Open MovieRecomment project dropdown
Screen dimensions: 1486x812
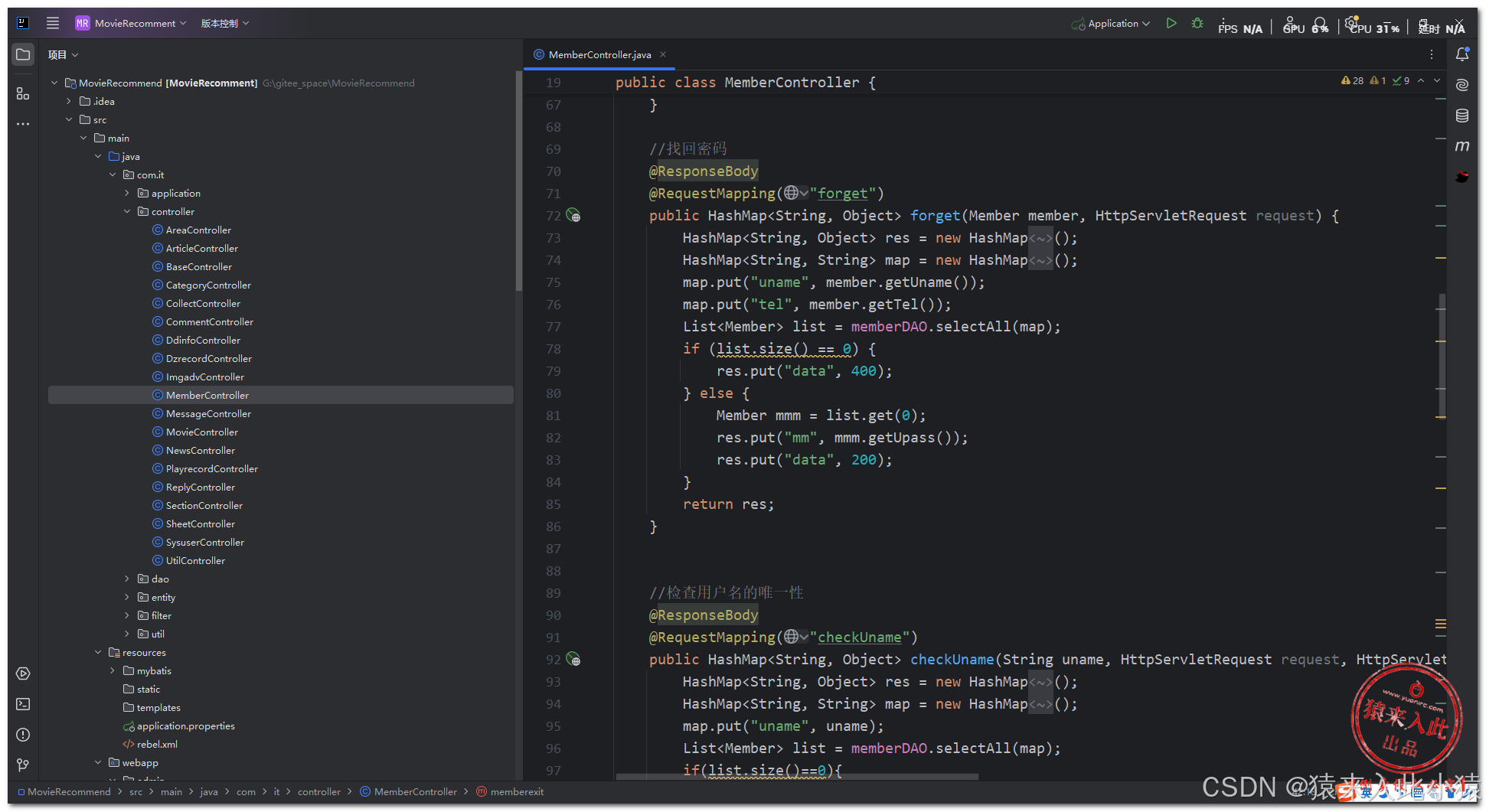[x=131, y=23]
